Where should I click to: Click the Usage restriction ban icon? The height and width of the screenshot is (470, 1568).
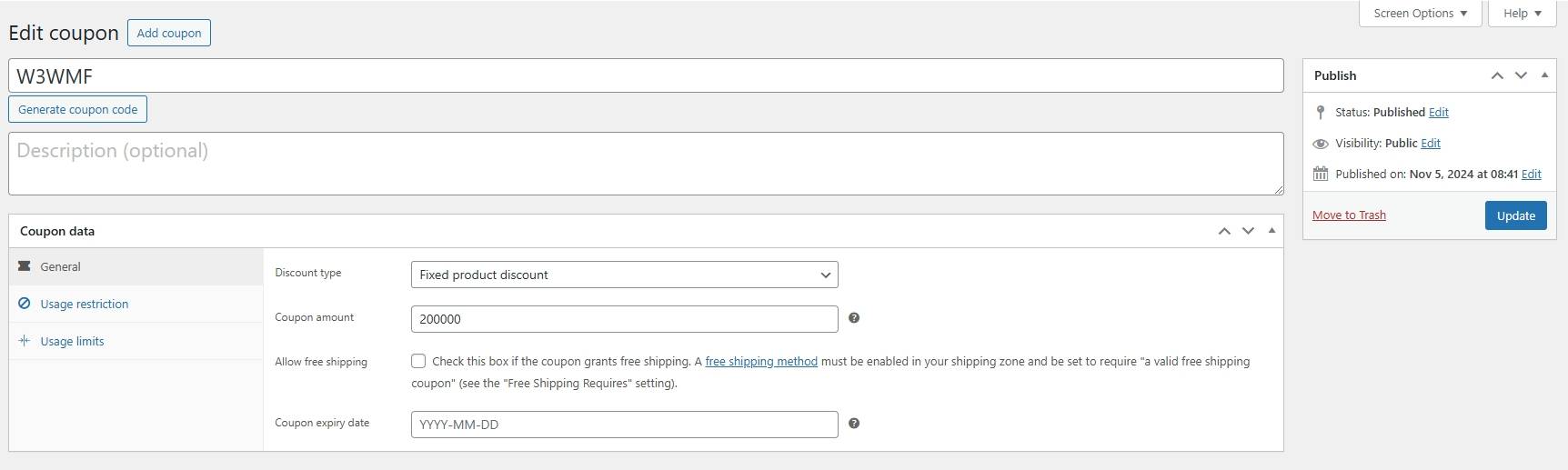[x=25, y=304]
